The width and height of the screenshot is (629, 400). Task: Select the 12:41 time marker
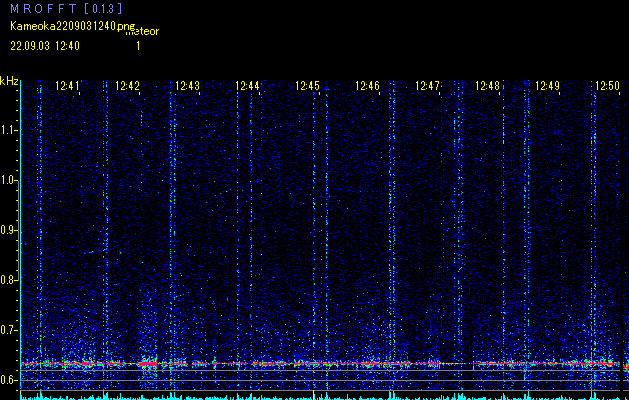coord(67,86)
